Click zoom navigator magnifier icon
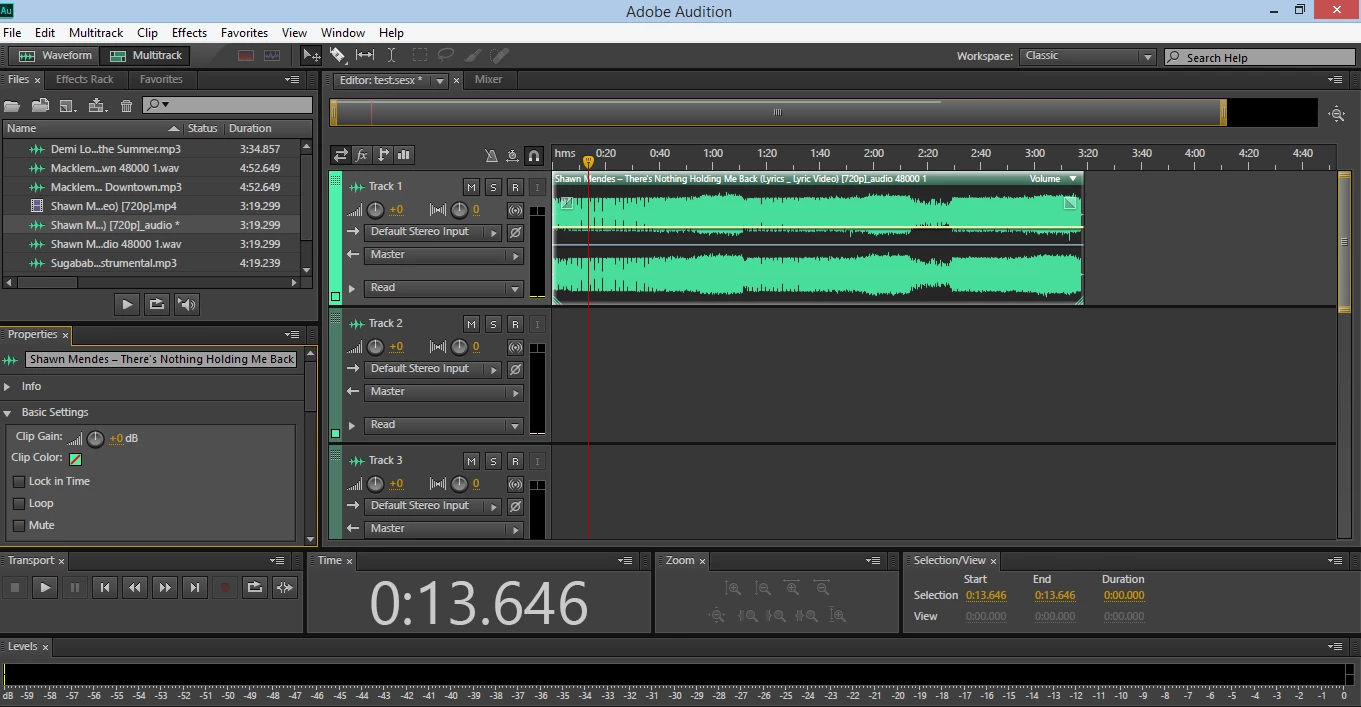This screenshot has width=1361, height=707. click(x=1337, y=114)
